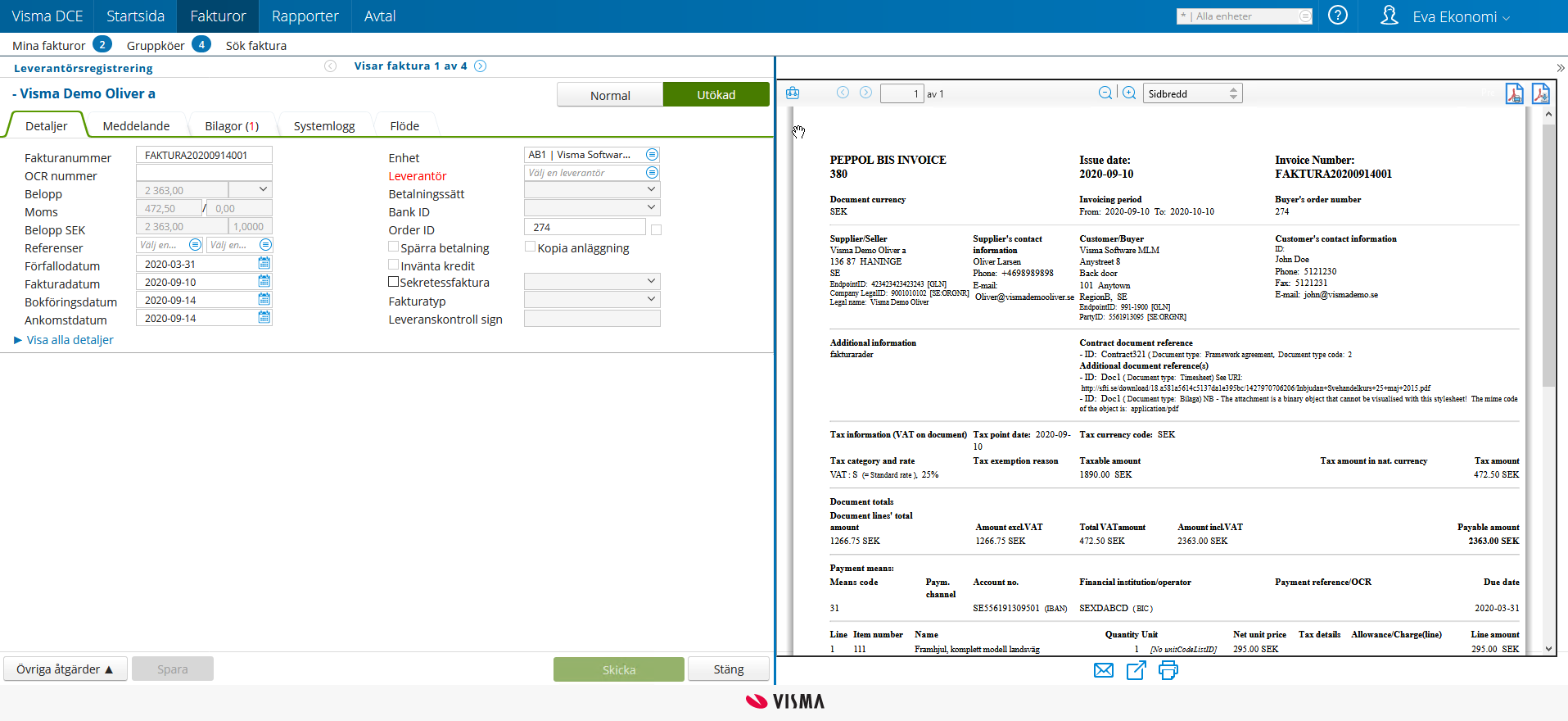Open Sök faktura page
The height and width of the screenshot is (721, 1568).
pyautogui.click(x=256, y=46)
